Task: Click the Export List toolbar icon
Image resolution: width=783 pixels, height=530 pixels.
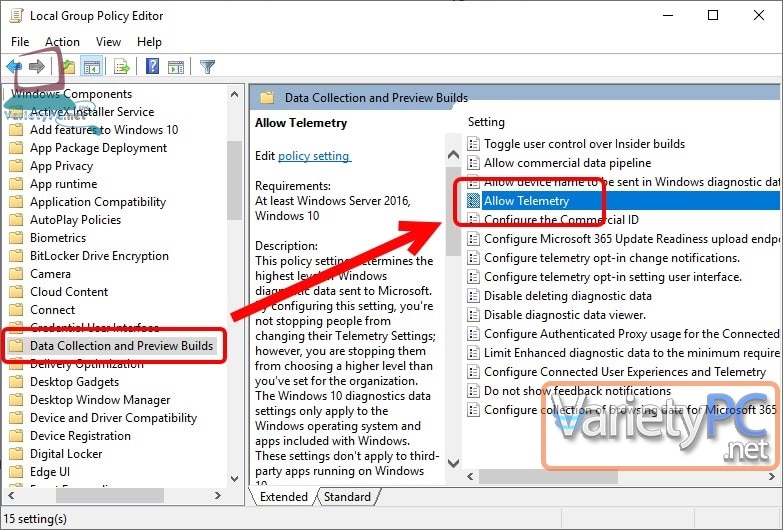Action: tap(121, 66)
